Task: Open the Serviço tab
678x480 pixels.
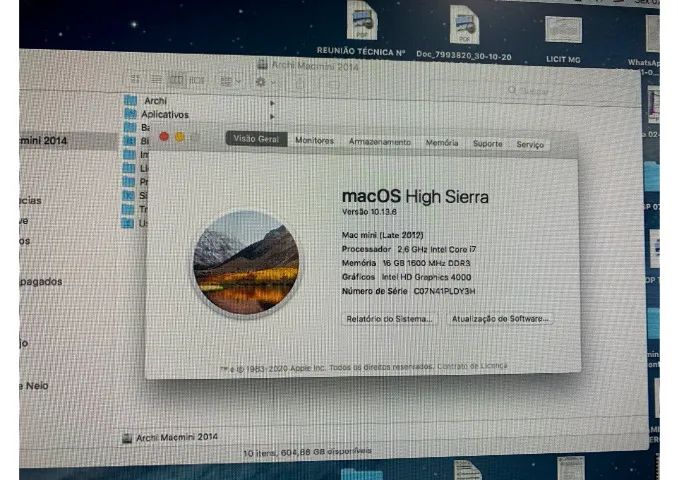Action: pyautogui.click(x=530, y=144)
